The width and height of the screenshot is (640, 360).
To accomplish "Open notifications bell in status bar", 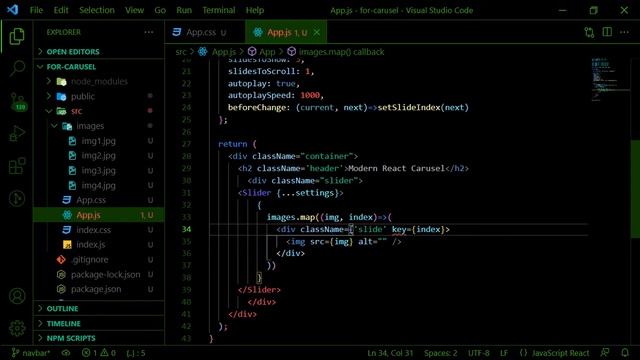I will click(x=625, y=353).
